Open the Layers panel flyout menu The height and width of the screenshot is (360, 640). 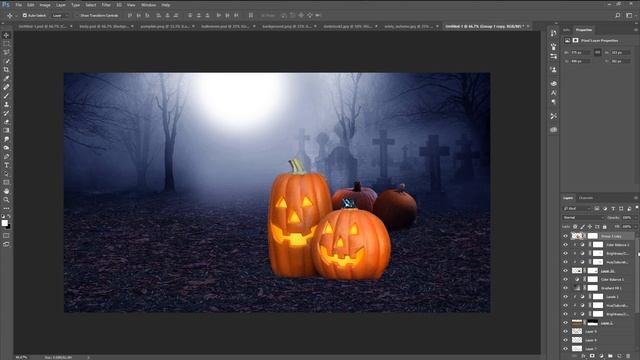[x=636, y=198]
